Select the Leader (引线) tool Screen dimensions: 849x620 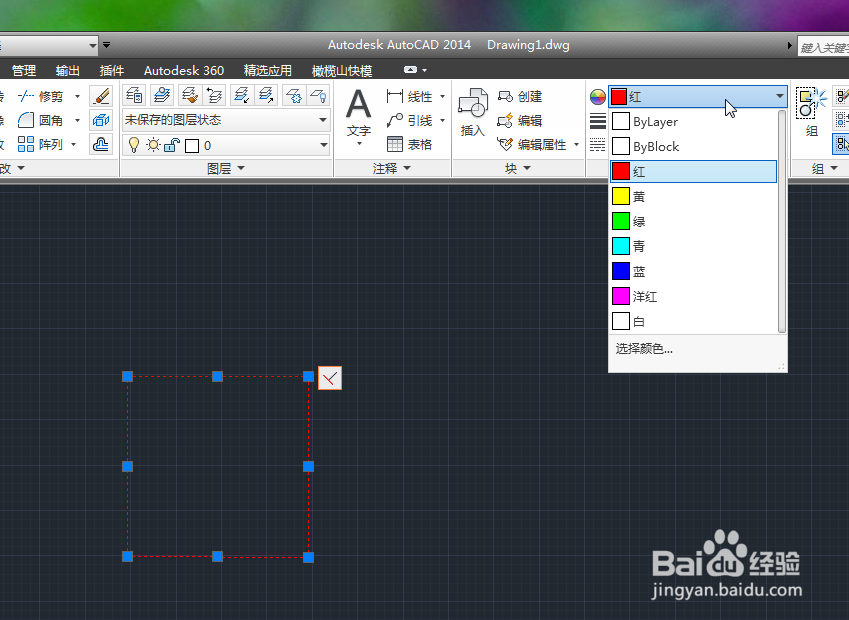tap(409, 120)
